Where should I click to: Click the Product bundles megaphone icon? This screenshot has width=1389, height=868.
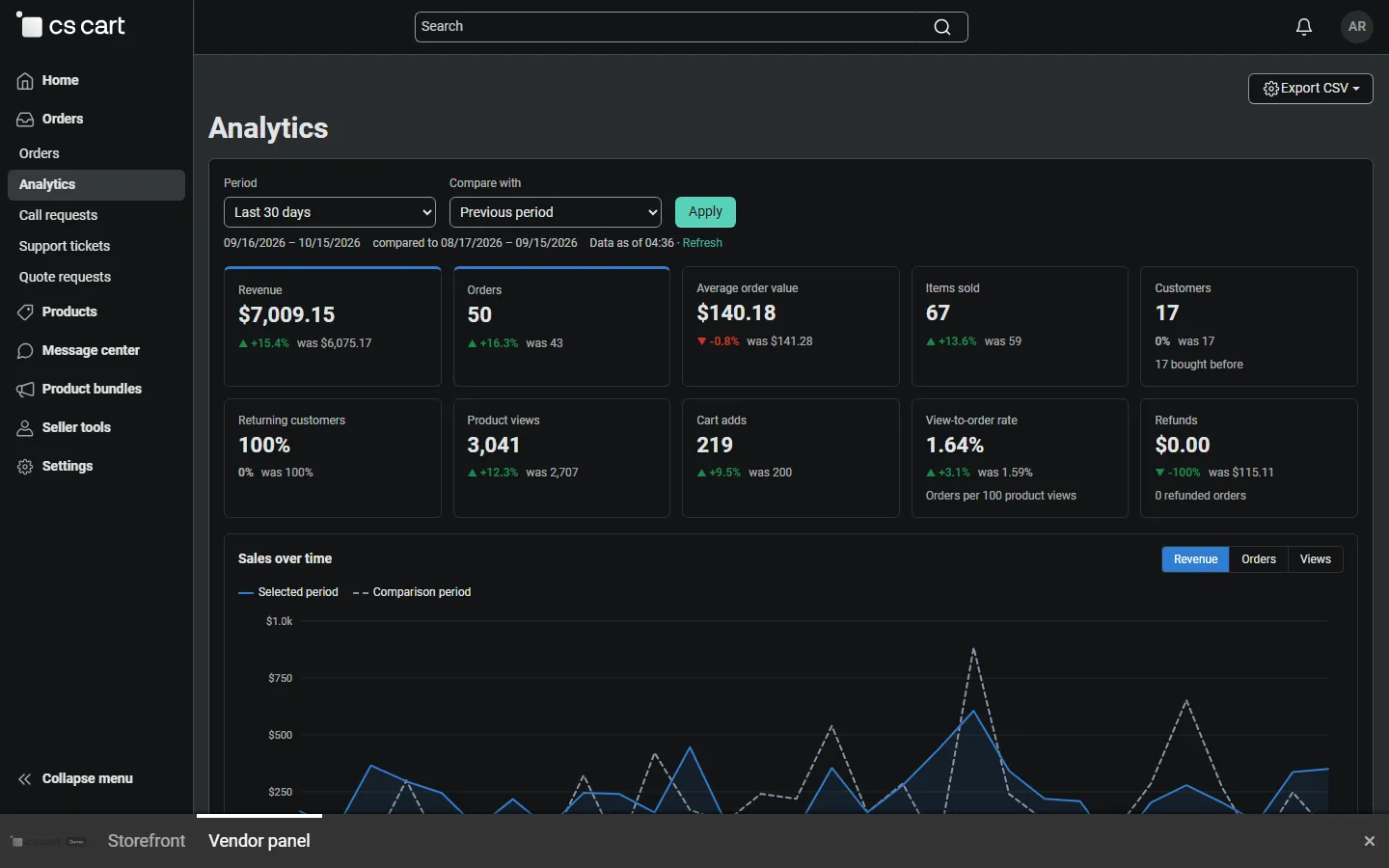pos(25,390)
